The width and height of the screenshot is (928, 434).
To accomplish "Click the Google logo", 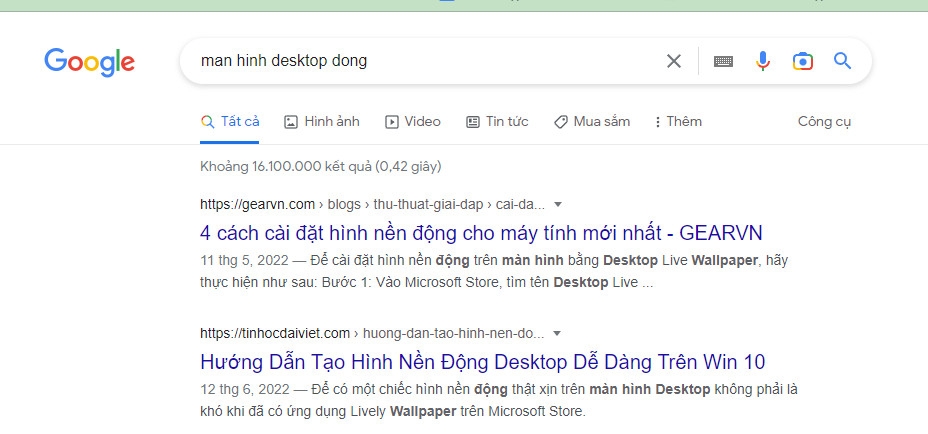I will click(89, 62).
